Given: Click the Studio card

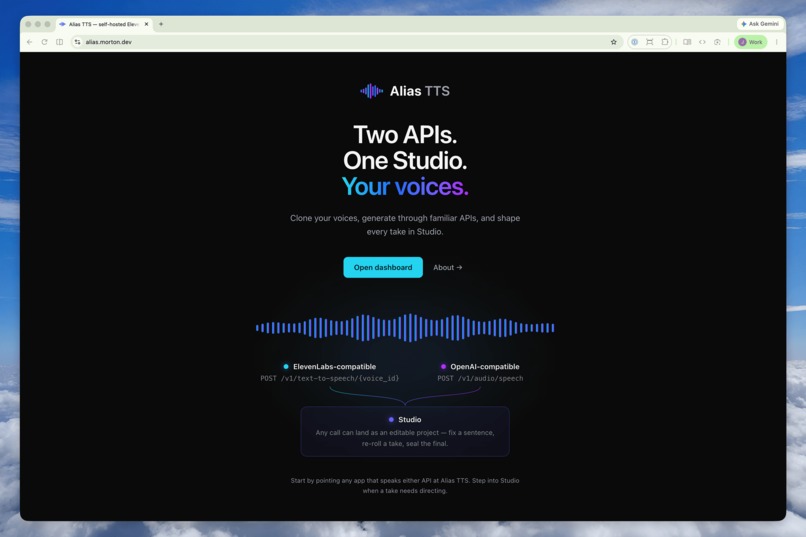Looking at the screenshot, I should (405, 431).
